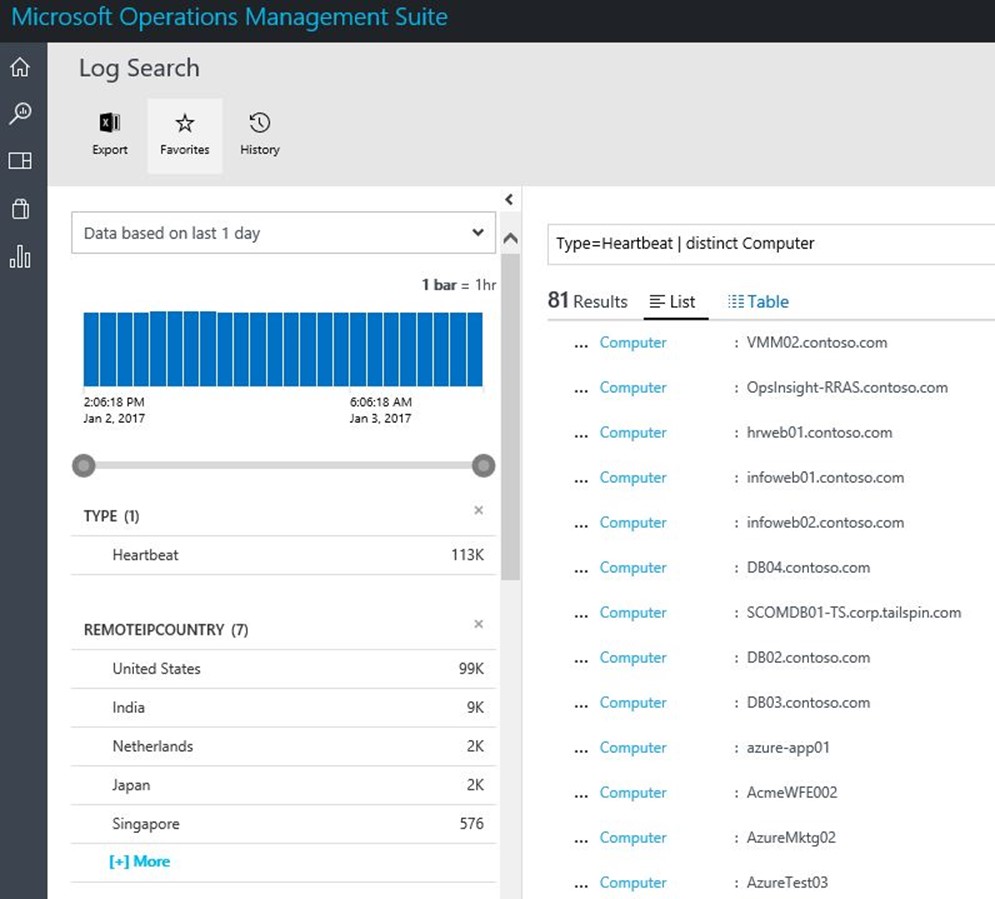Image resolution: width=995 pixels, height=899 pixels.
Task: Filter by United States country
Action: pos(283,669)
